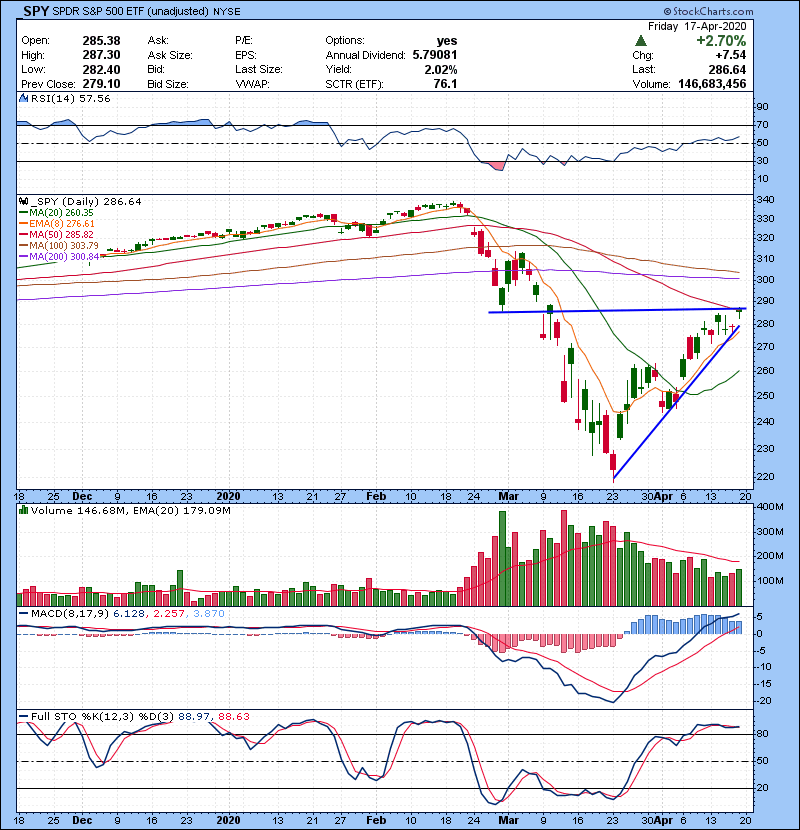Image resolution: width=800 pixels, height=830 pixels.
Task: Click the 'Ask:' label
Action: (158, 41)
